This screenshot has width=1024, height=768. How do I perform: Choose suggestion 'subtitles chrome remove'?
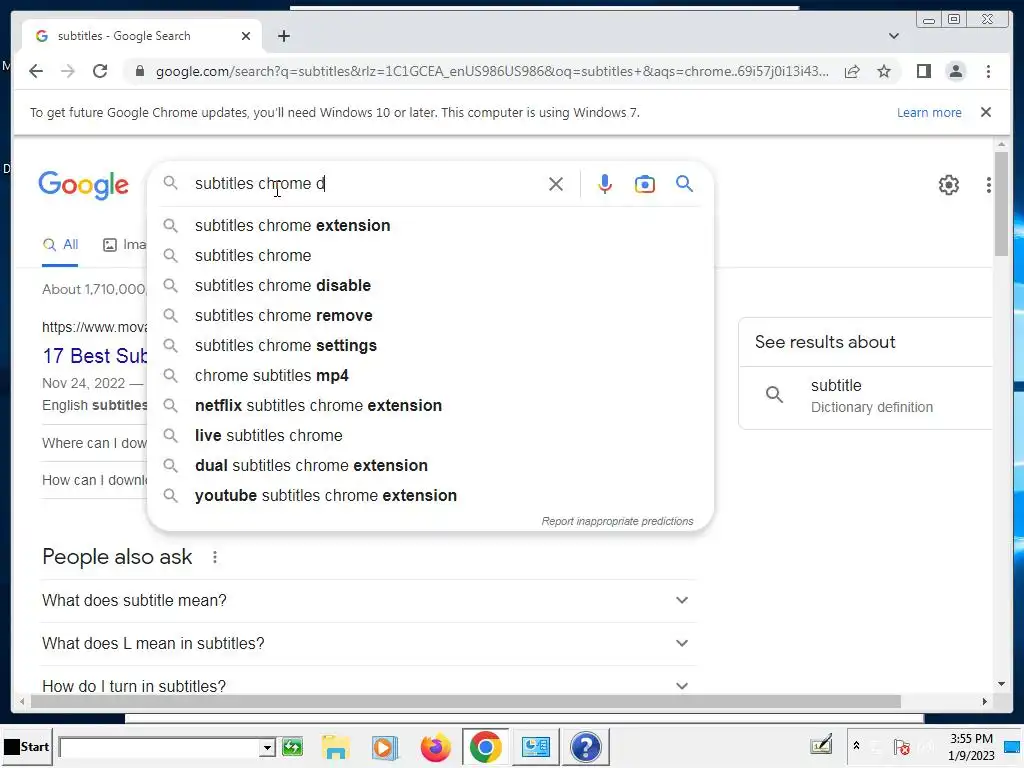pyautogui.click(x=431, y=315)
